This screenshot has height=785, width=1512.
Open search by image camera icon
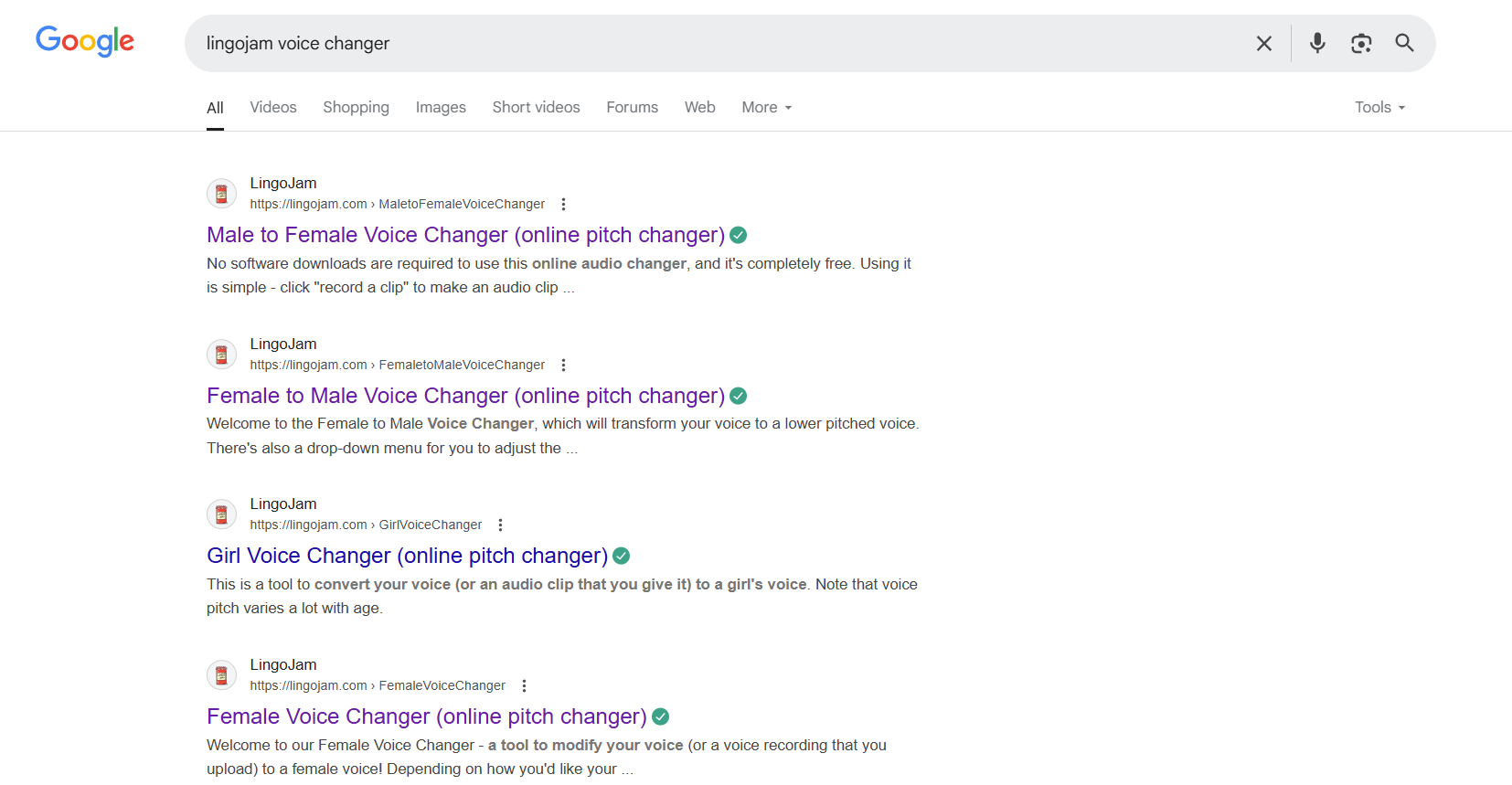tap(1361, 43)
